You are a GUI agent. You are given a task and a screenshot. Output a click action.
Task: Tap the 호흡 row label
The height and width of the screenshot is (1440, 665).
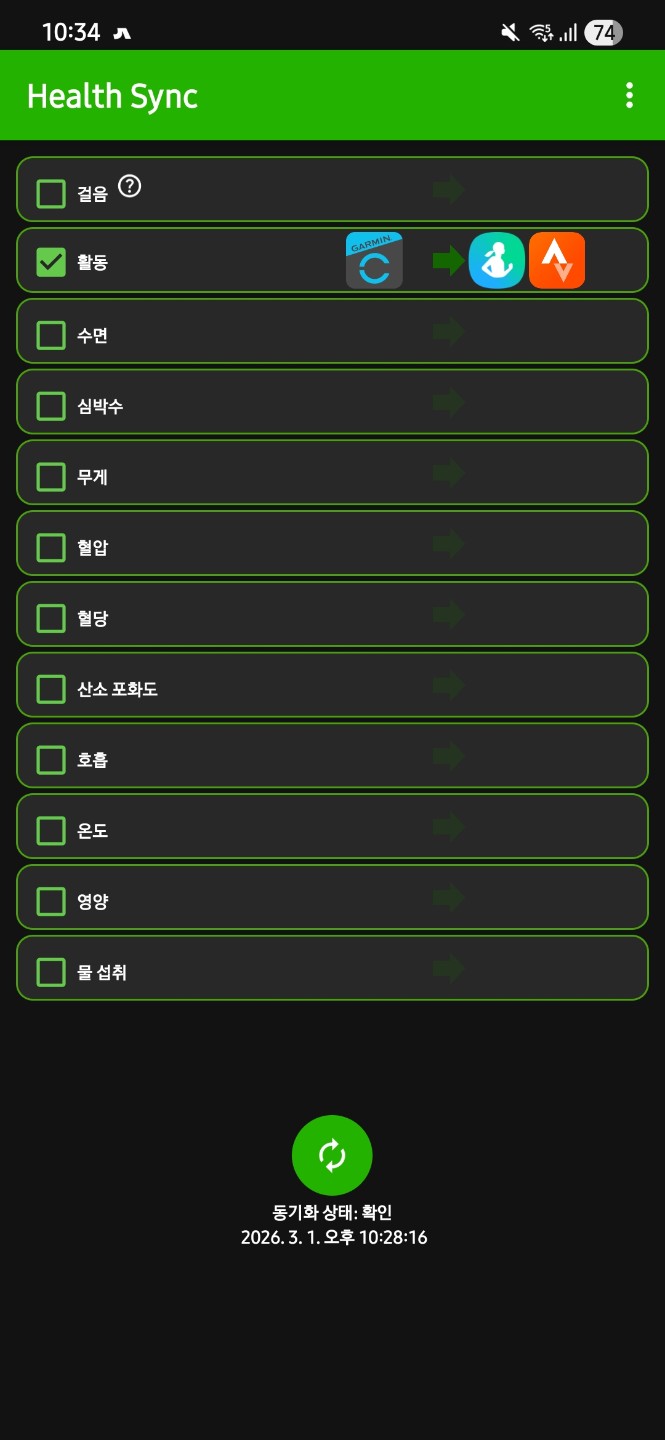[92, 760]
